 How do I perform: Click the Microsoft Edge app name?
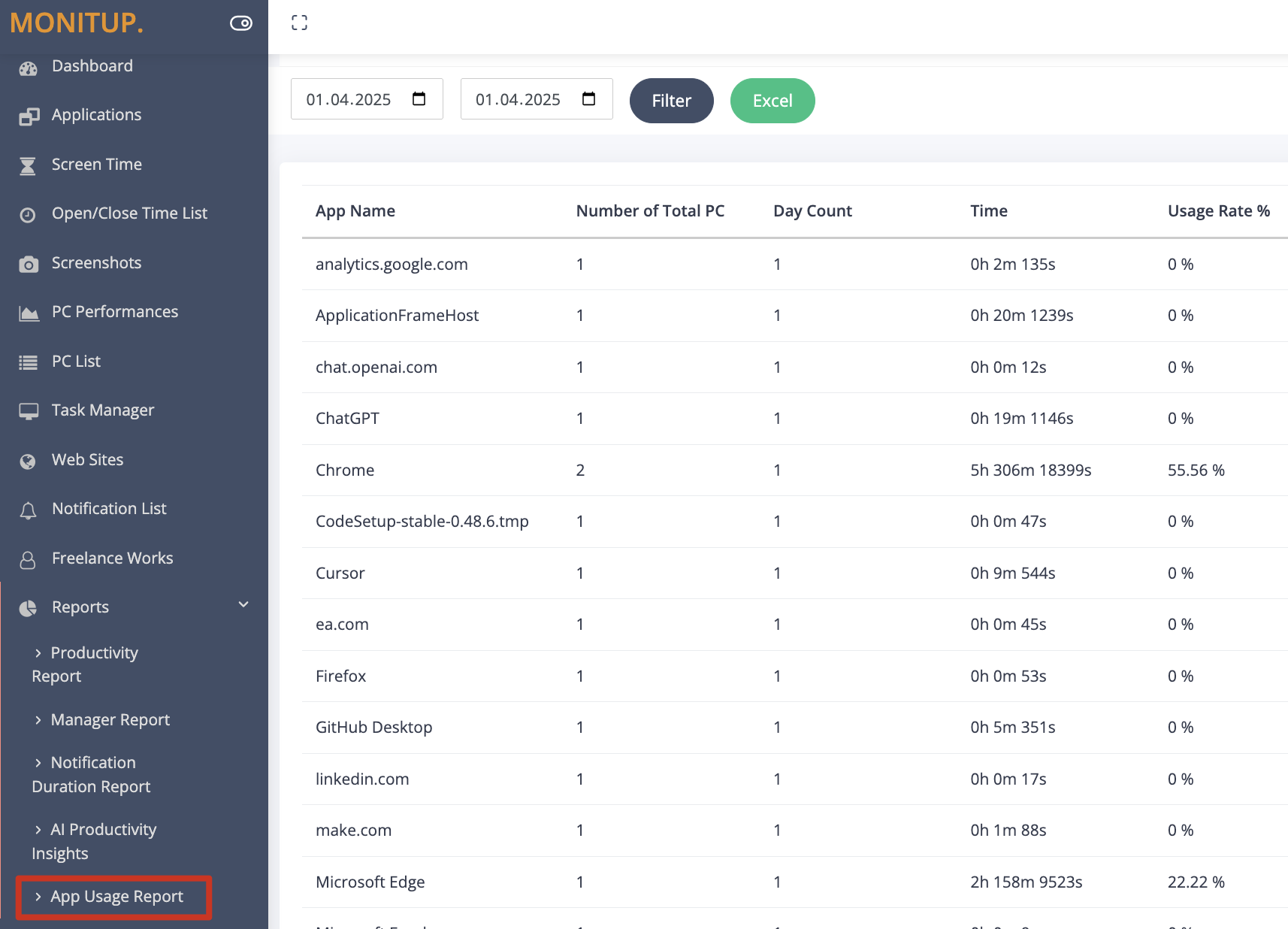point(370,882)
